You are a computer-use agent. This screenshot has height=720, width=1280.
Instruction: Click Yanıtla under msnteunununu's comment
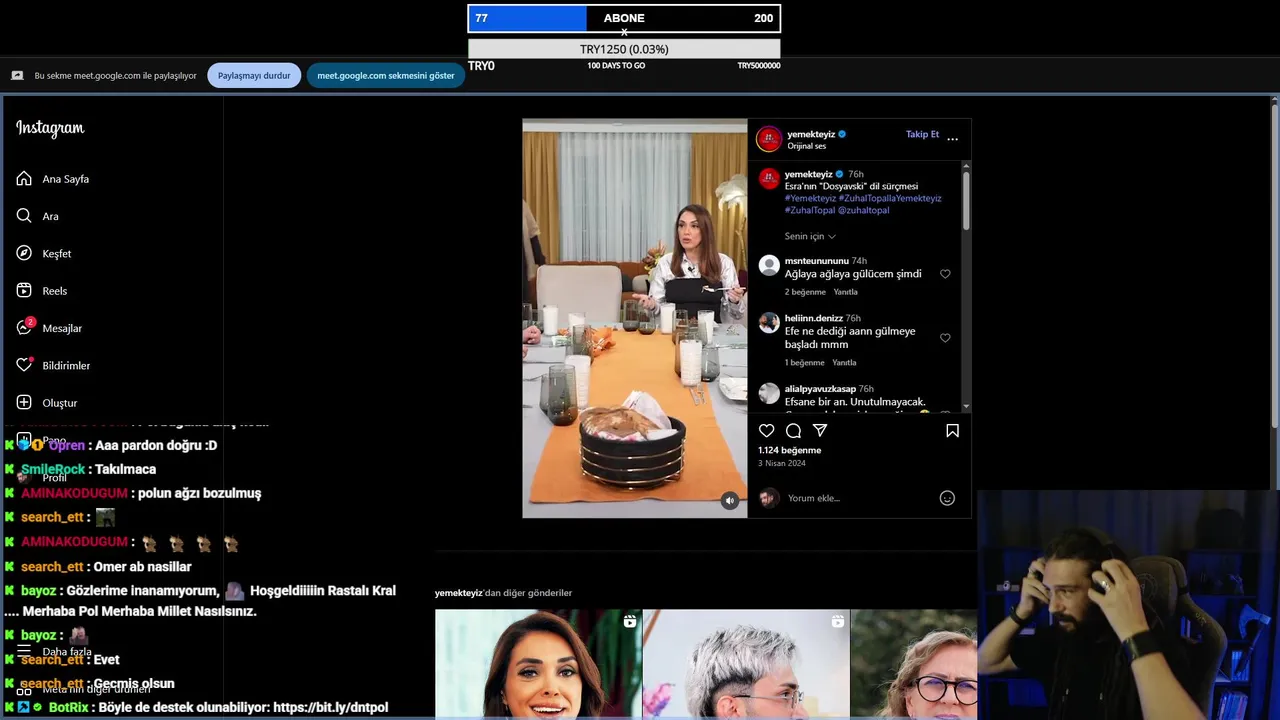846,292
